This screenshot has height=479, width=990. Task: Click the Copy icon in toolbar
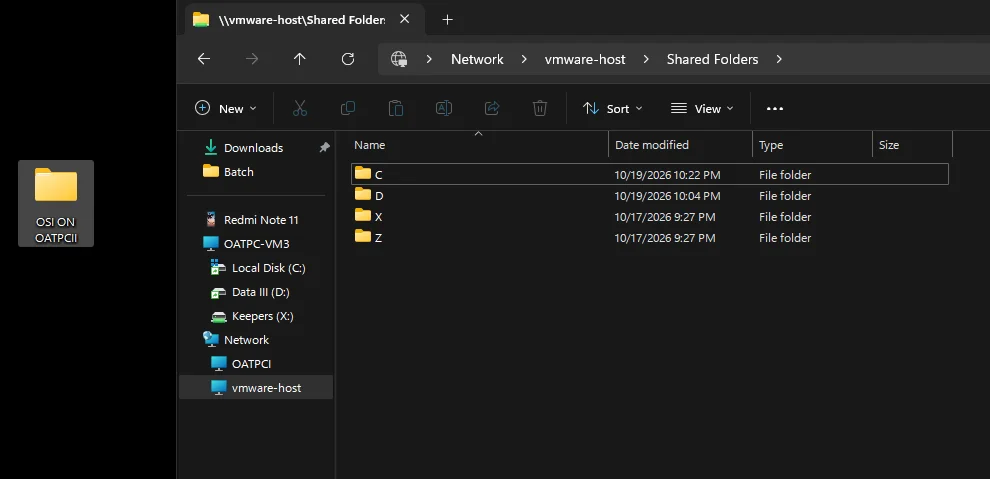[x=348, y=109]
